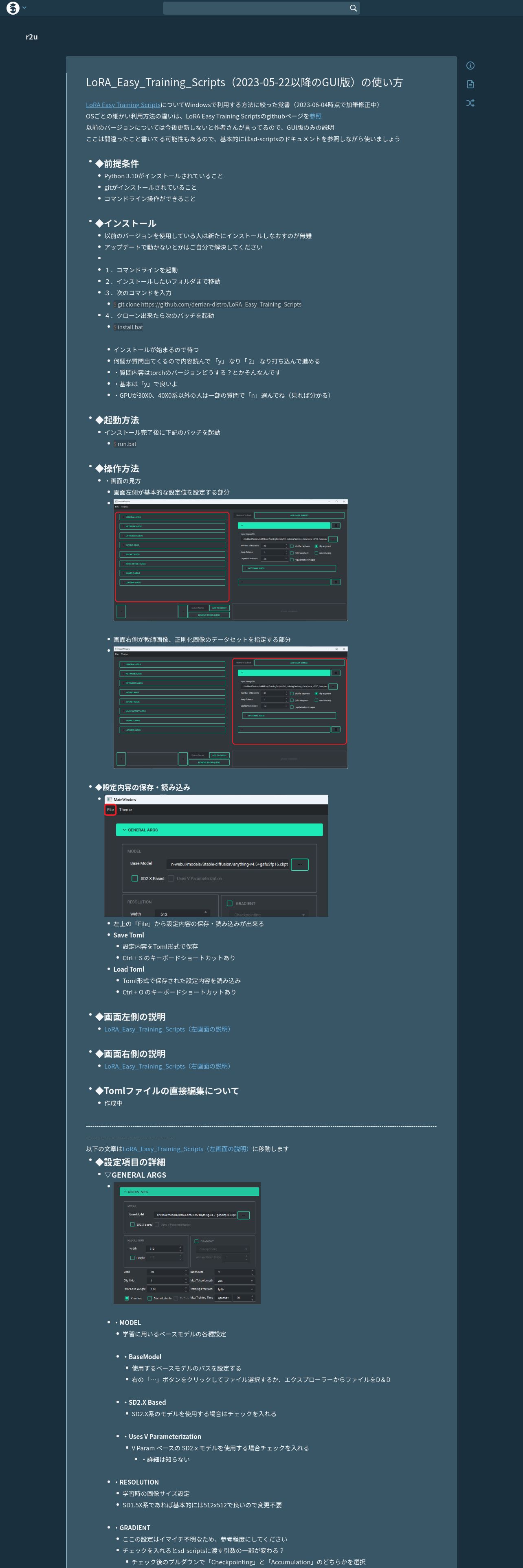
Task: Click the ◆インストール heading
Action: coord(125,223)
